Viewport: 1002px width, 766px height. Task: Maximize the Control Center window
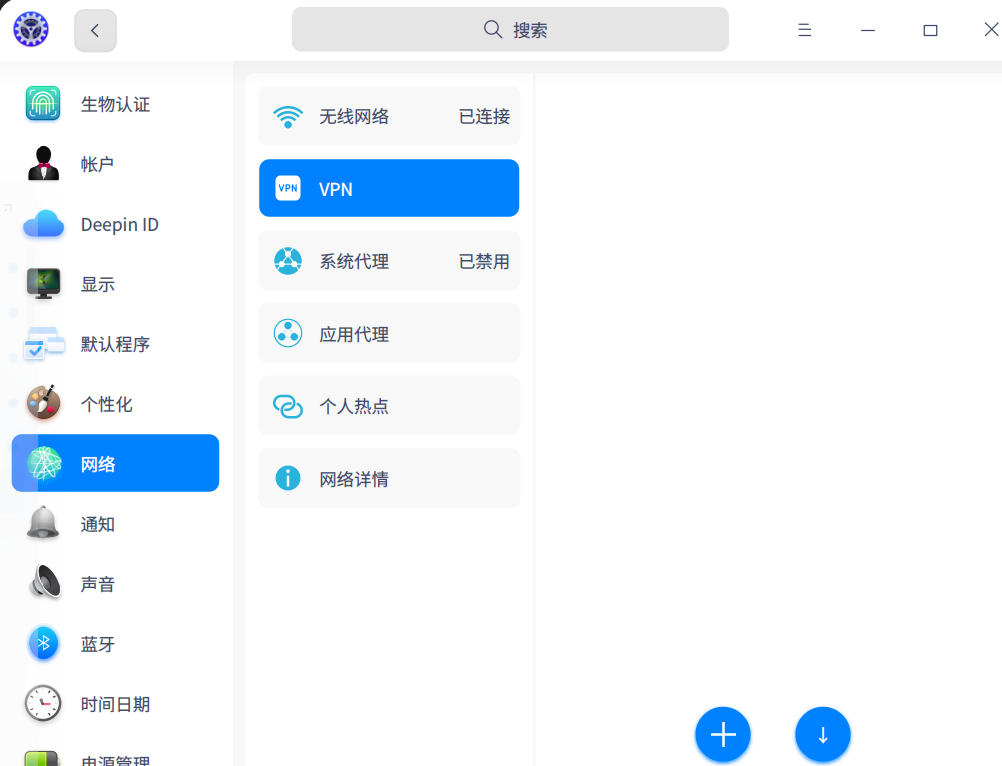click(930, 30)
